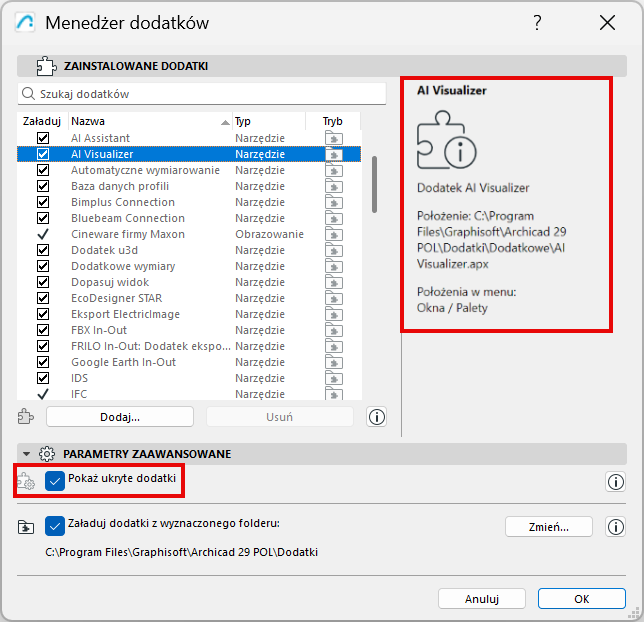644x622 pixels.
Task: Sort list by Tryb column header
Action: (x=333, y=121)
